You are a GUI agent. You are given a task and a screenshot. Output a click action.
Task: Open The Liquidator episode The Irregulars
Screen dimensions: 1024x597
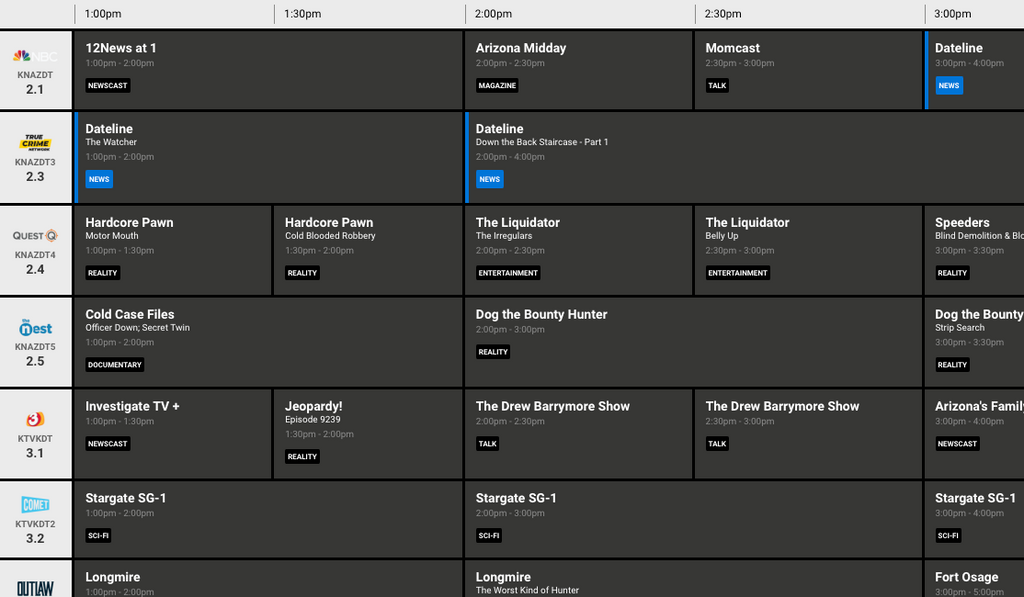[x=579, y=251]
